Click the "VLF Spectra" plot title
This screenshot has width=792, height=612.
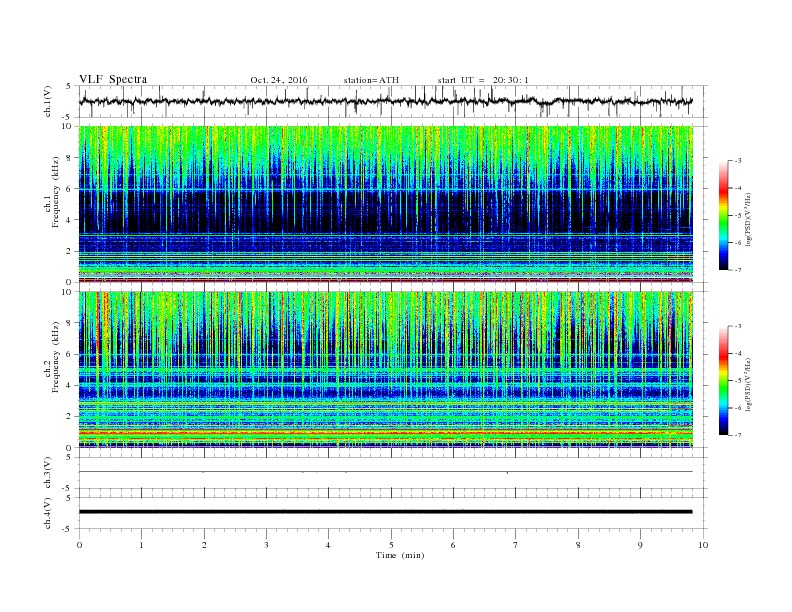[113, 79]
